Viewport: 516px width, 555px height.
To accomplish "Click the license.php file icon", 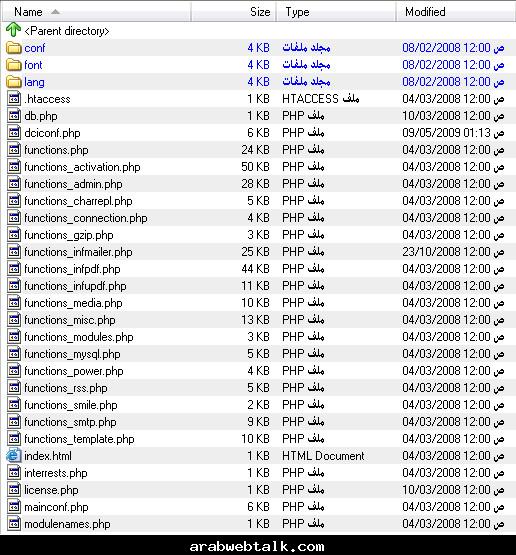I will tap(14, 490).
